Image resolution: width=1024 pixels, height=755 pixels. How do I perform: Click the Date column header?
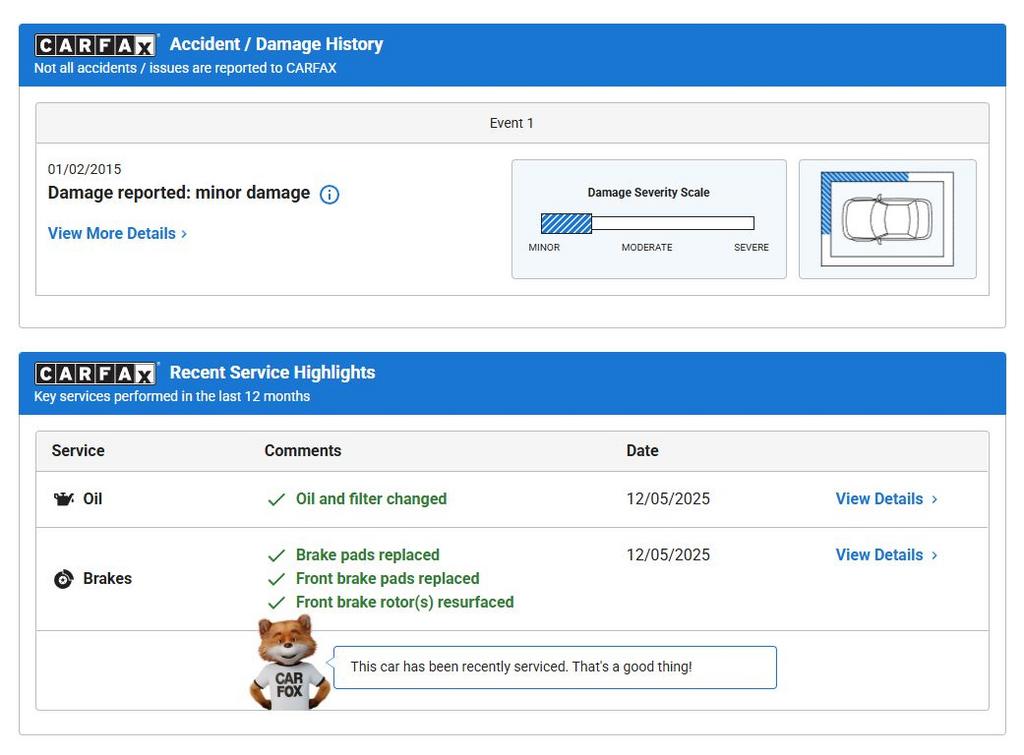pyautogui.click(x=642, y=451)
